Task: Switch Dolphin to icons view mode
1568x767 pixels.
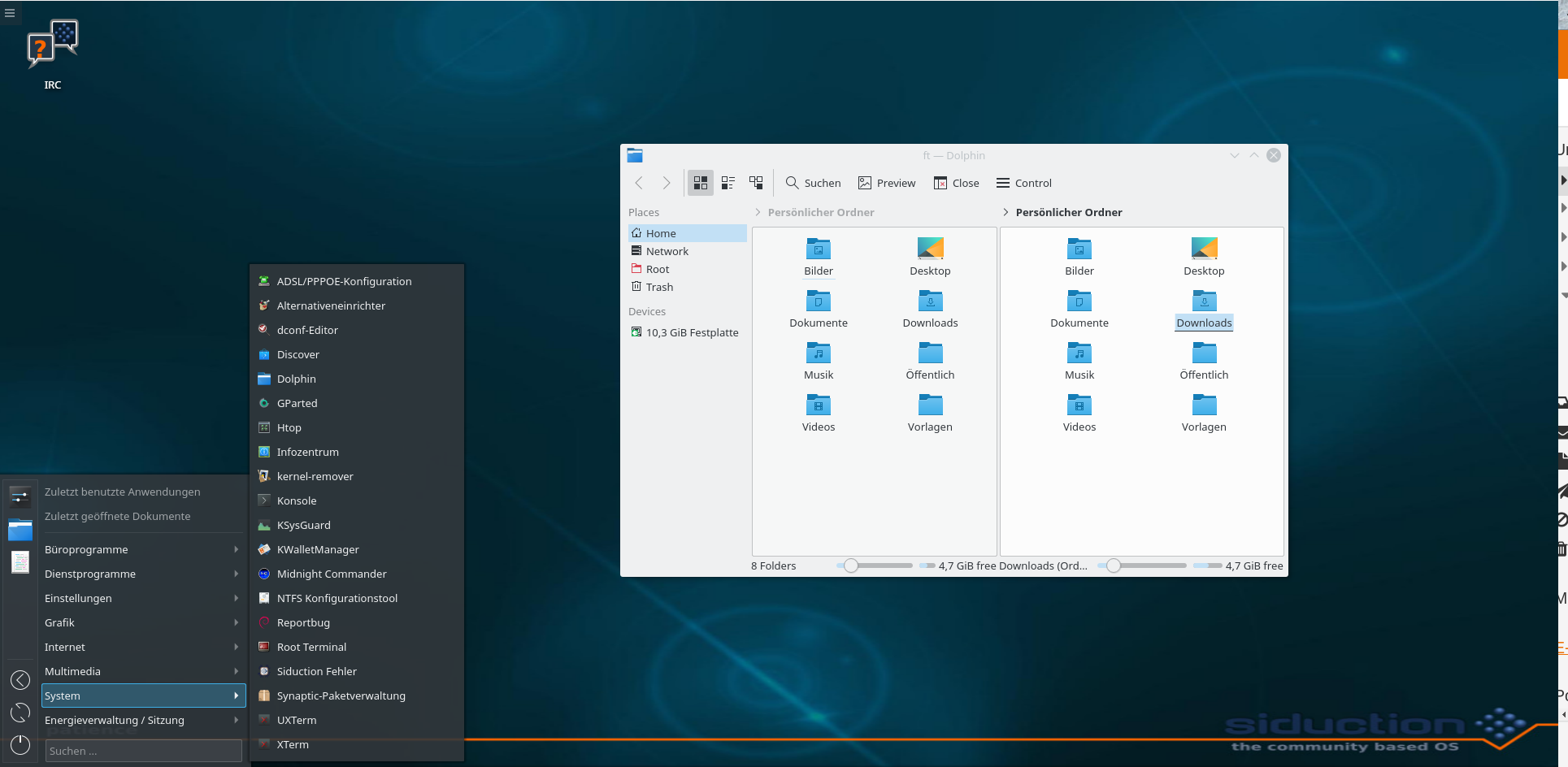Action: click(701, 183)
